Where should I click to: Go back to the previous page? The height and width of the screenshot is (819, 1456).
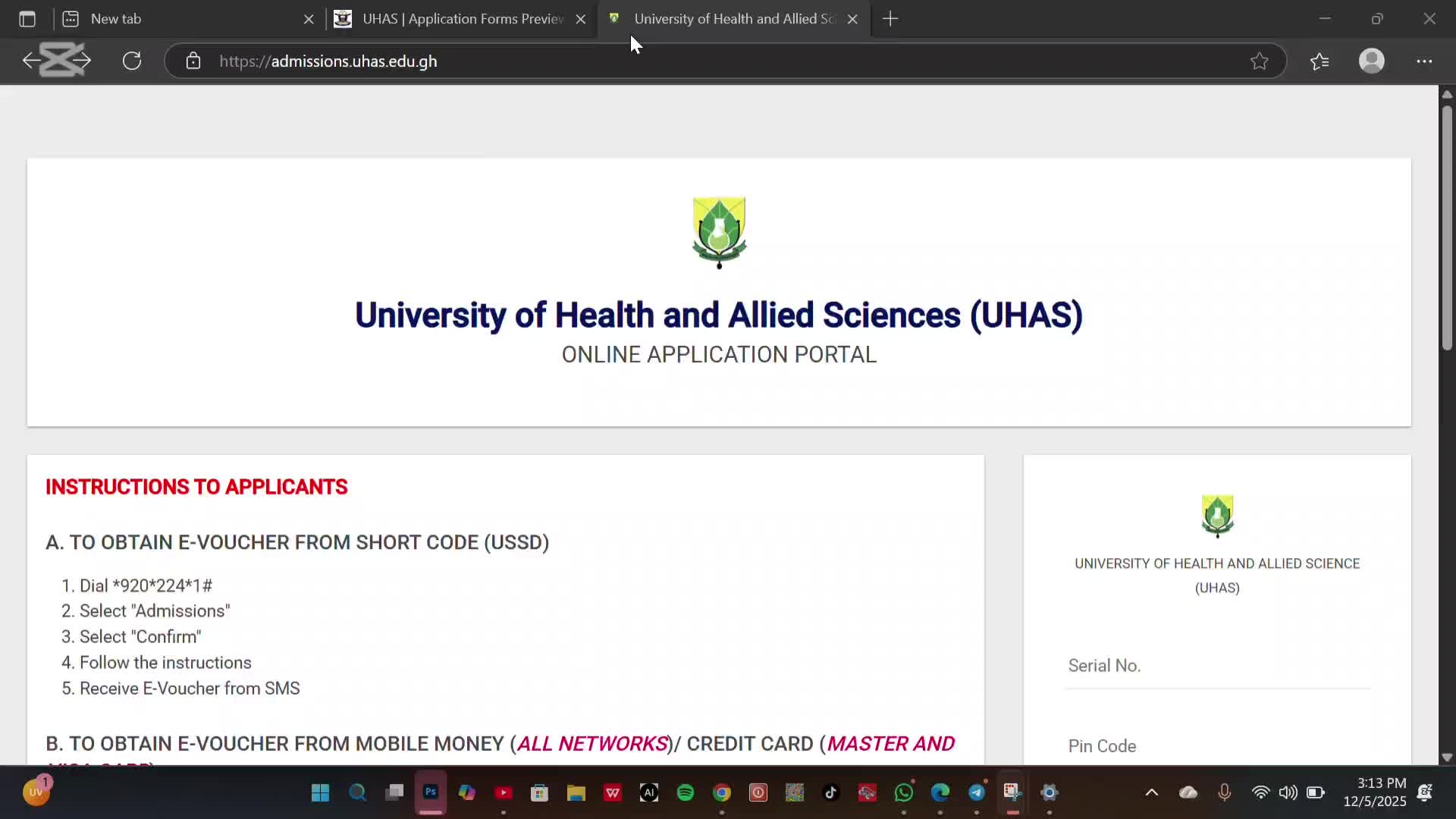coord(32,61)
